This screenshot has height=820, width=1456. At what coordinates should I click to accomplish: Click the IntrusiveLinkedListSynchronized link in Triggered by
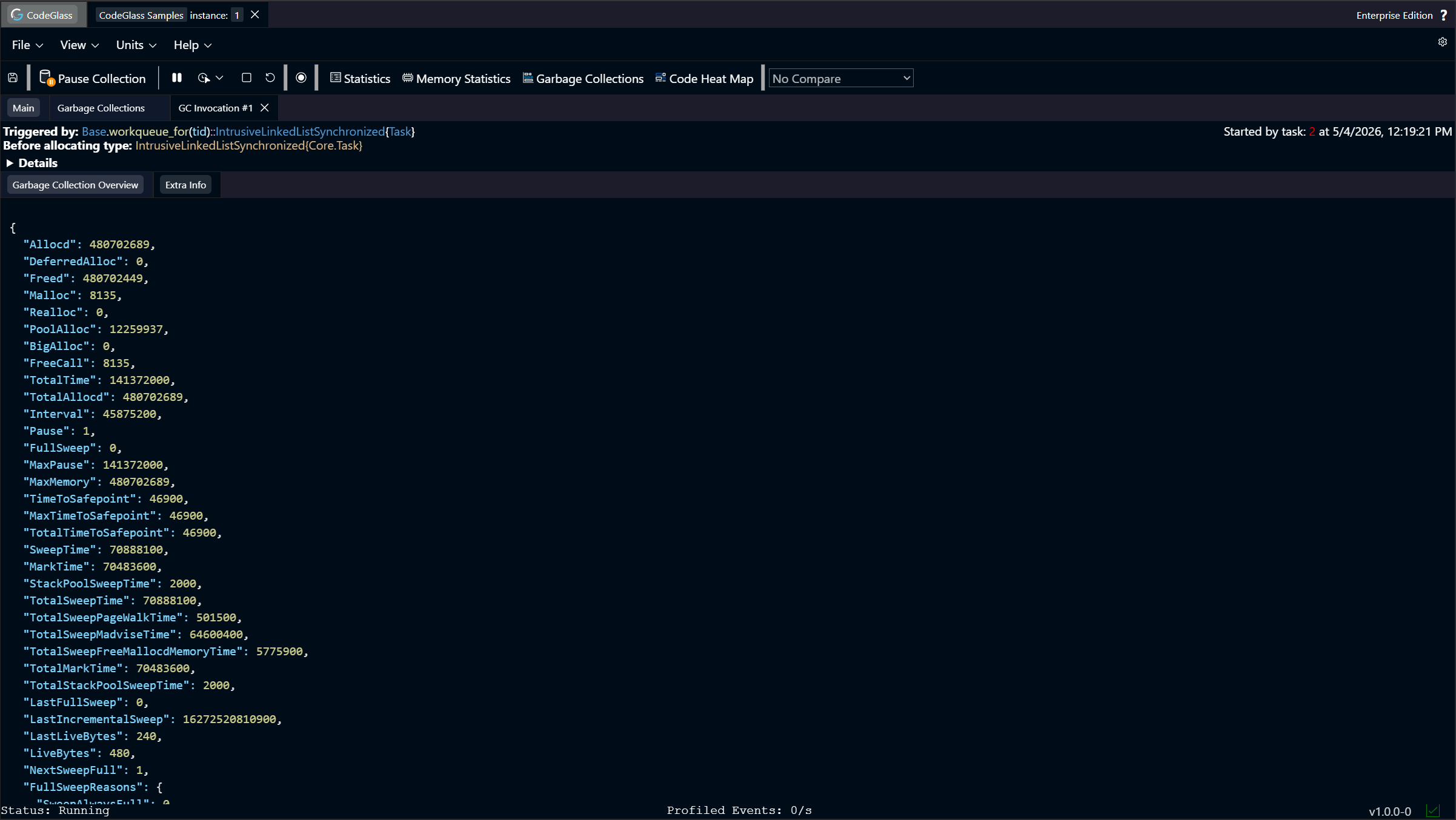(300, 131)
